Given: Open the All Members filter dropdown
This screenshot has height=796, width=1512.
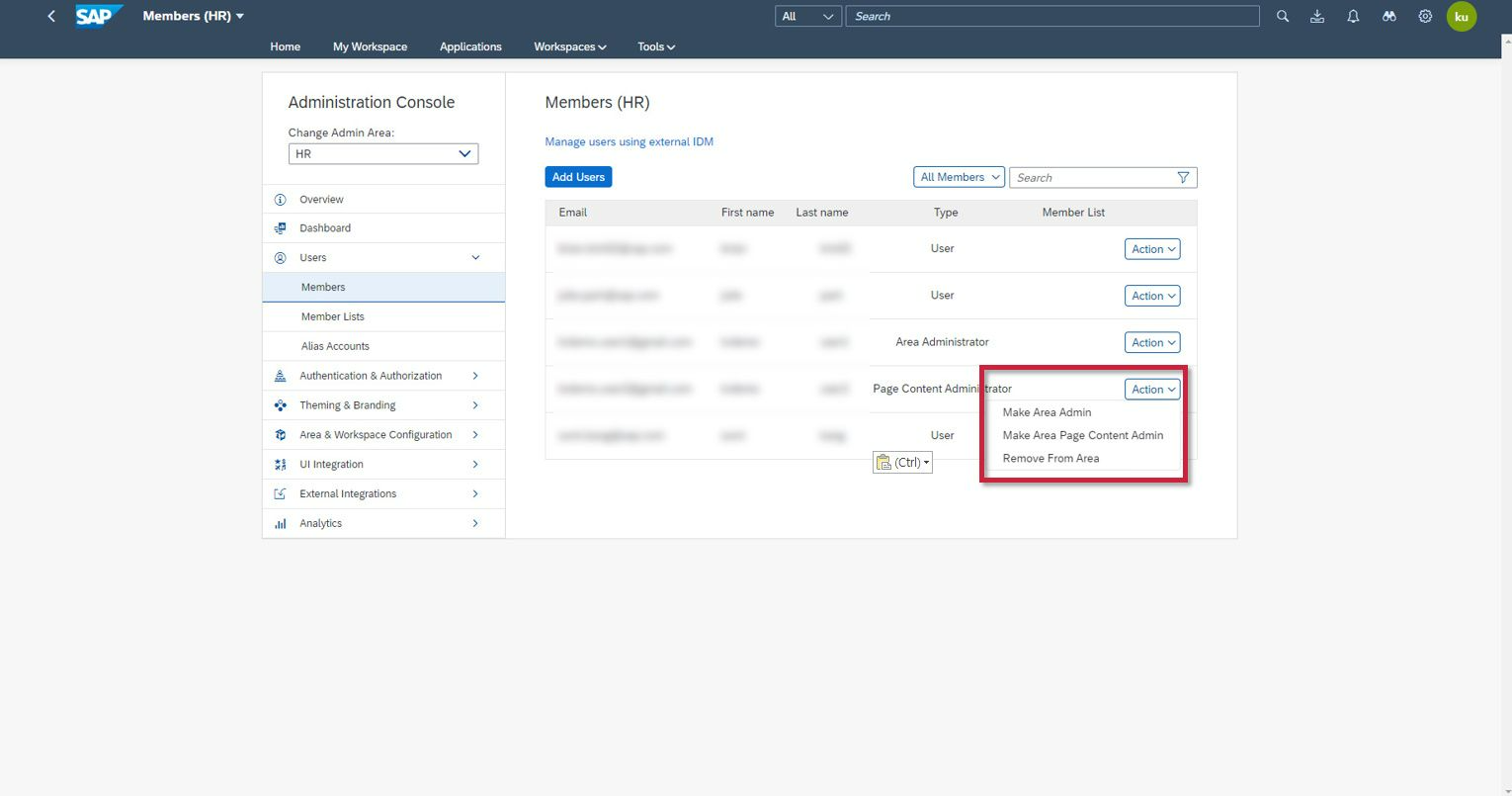Looking at the screenshot, I should [x=959, y=177].
